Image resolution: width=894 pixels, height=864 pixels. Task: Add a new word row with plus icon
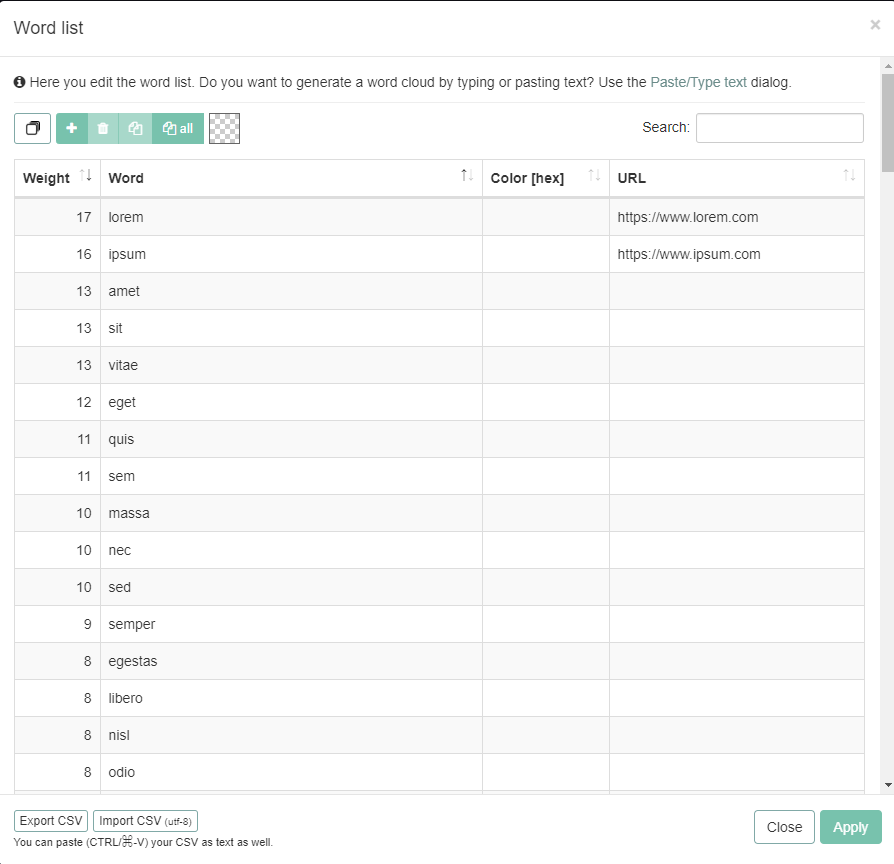click(x=72, y=128)
